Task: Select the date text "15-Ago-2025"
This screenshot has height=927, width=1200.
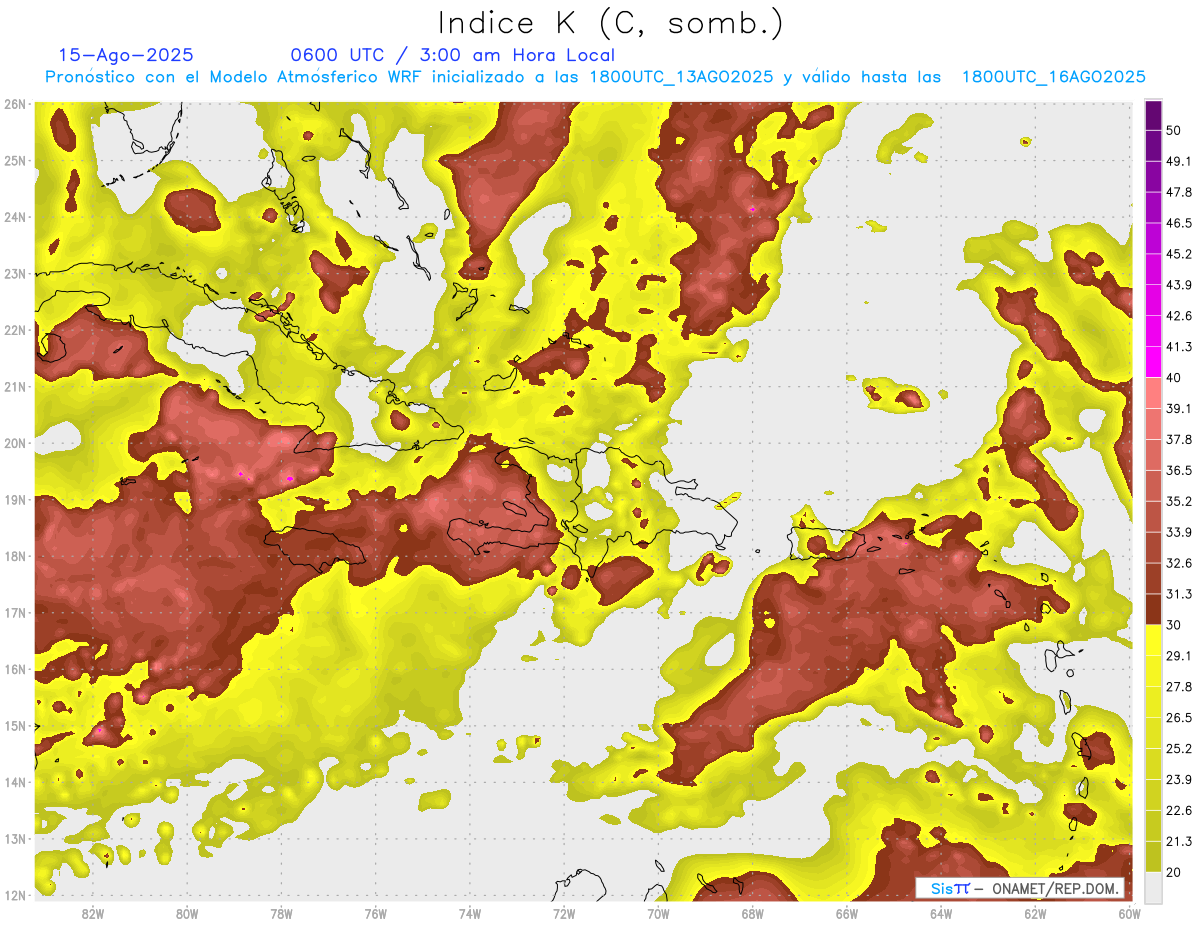Action: click(x=126, y=55)
